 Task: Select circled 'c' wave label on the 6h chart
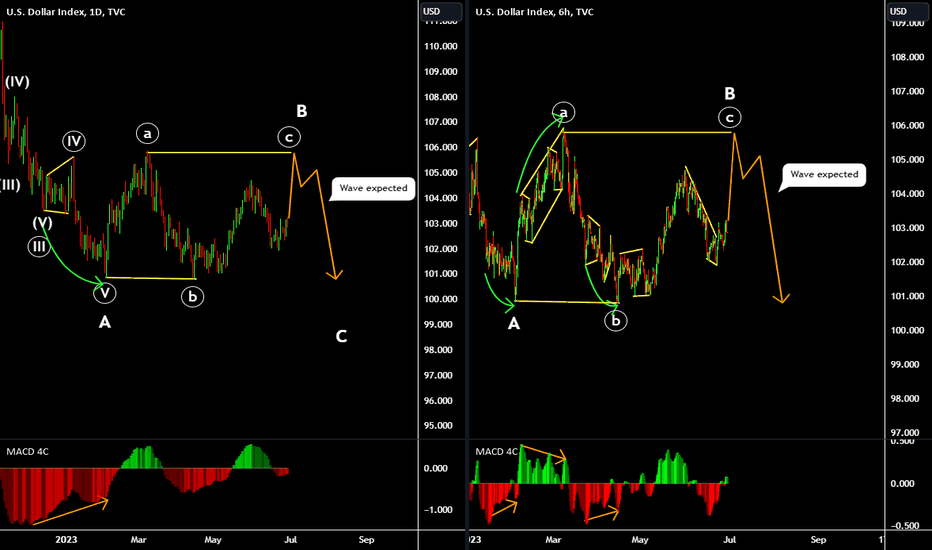(729, 117)
